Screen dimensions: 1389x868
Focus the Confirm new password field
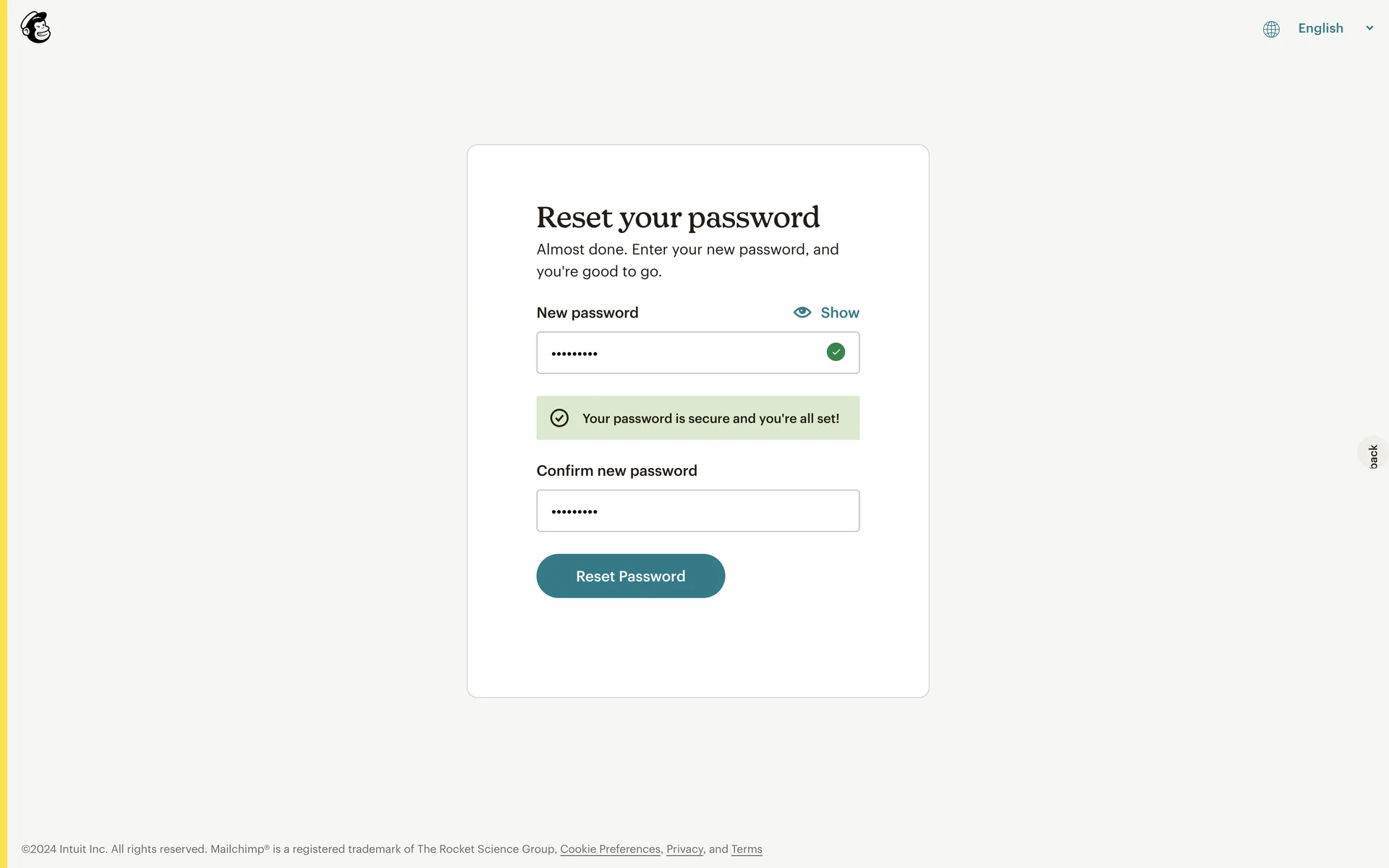tap(697, 511)
